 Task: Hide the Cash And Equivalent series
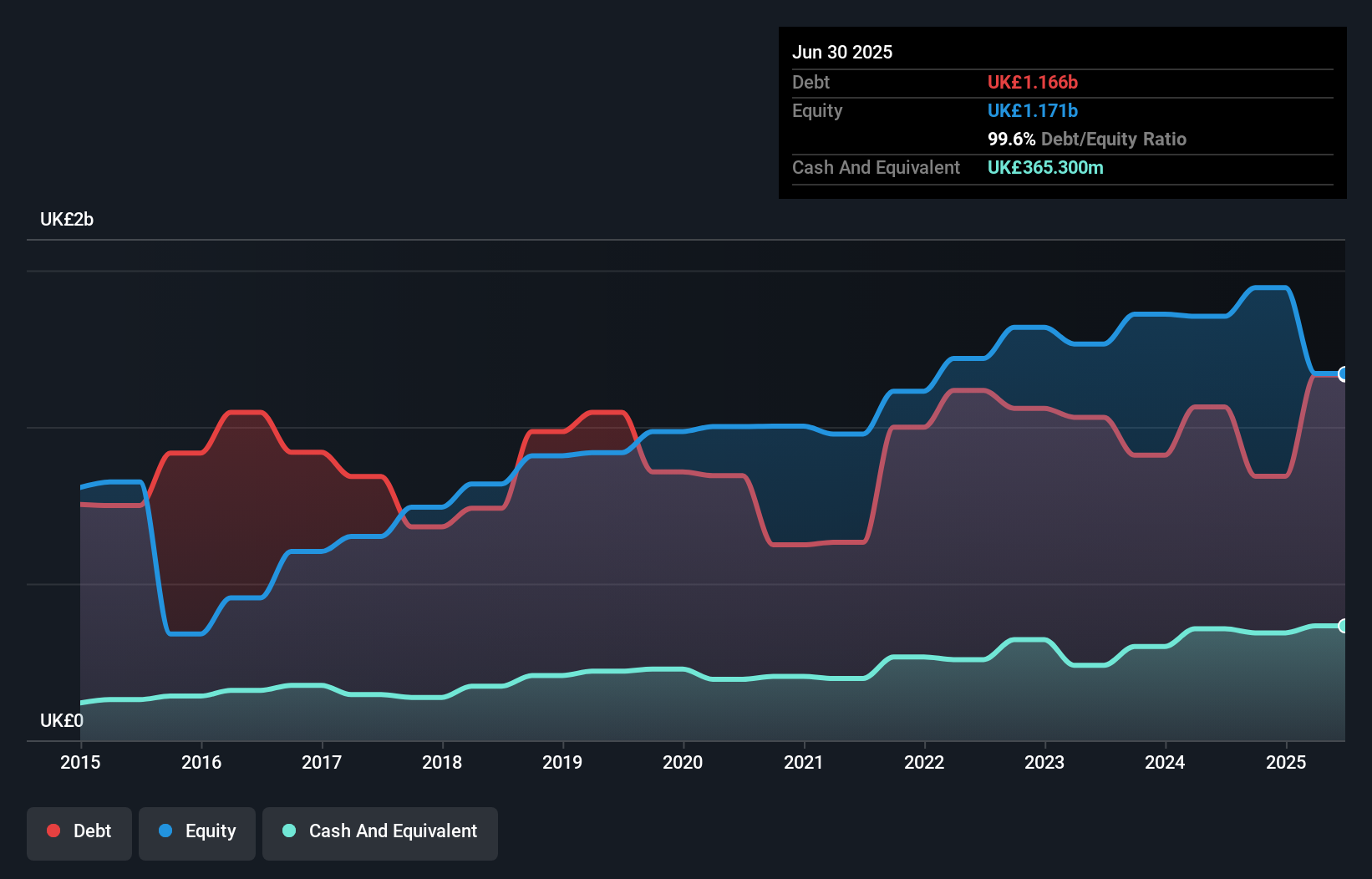[380, 832]
